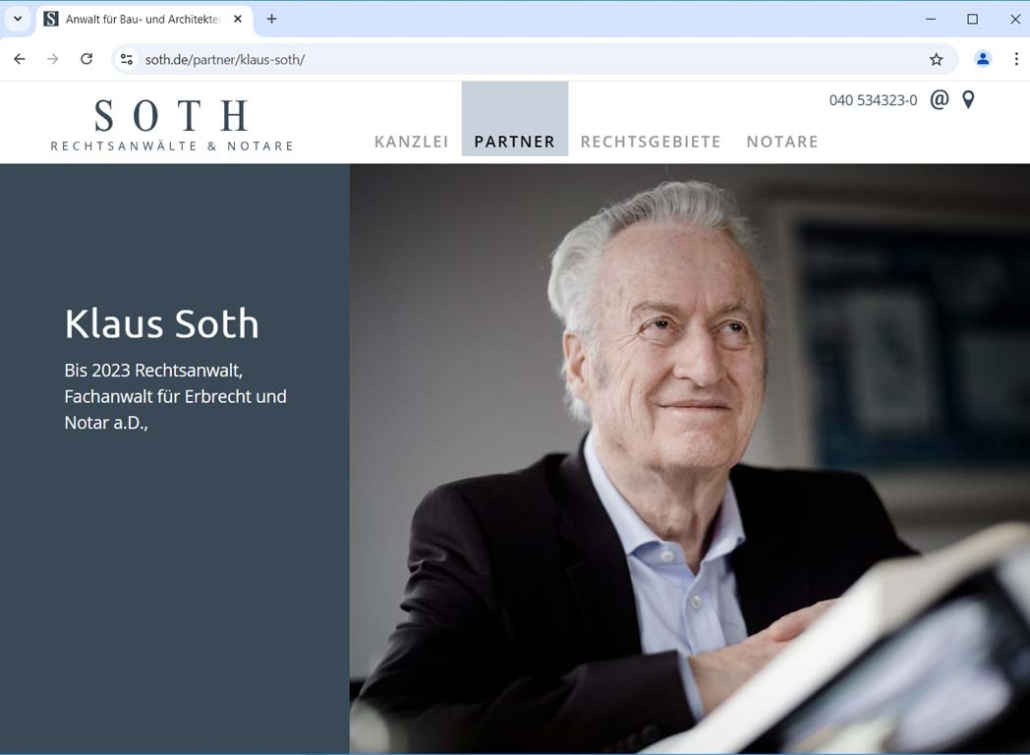The width and height of the screenshot is (1030, 755).
Task: Bookmark this page with the star icon
Action: tap(936, 60)
